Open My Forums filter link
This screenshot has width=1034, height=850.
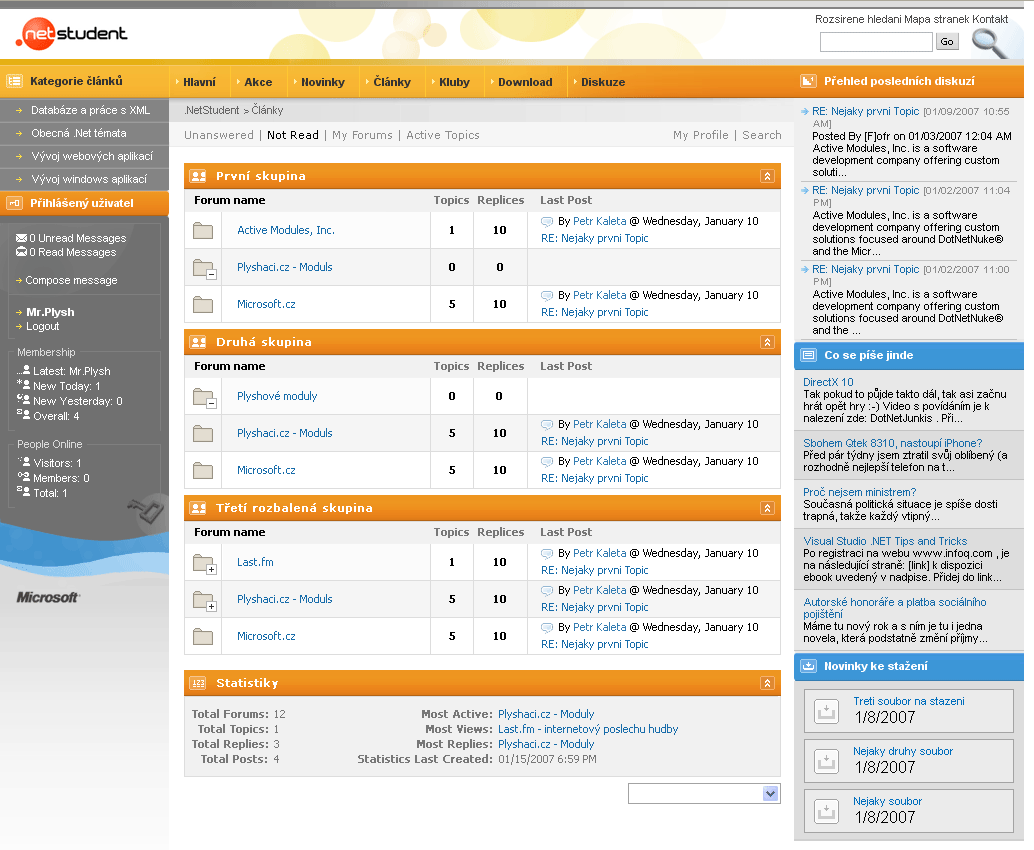tap(362, 135)
